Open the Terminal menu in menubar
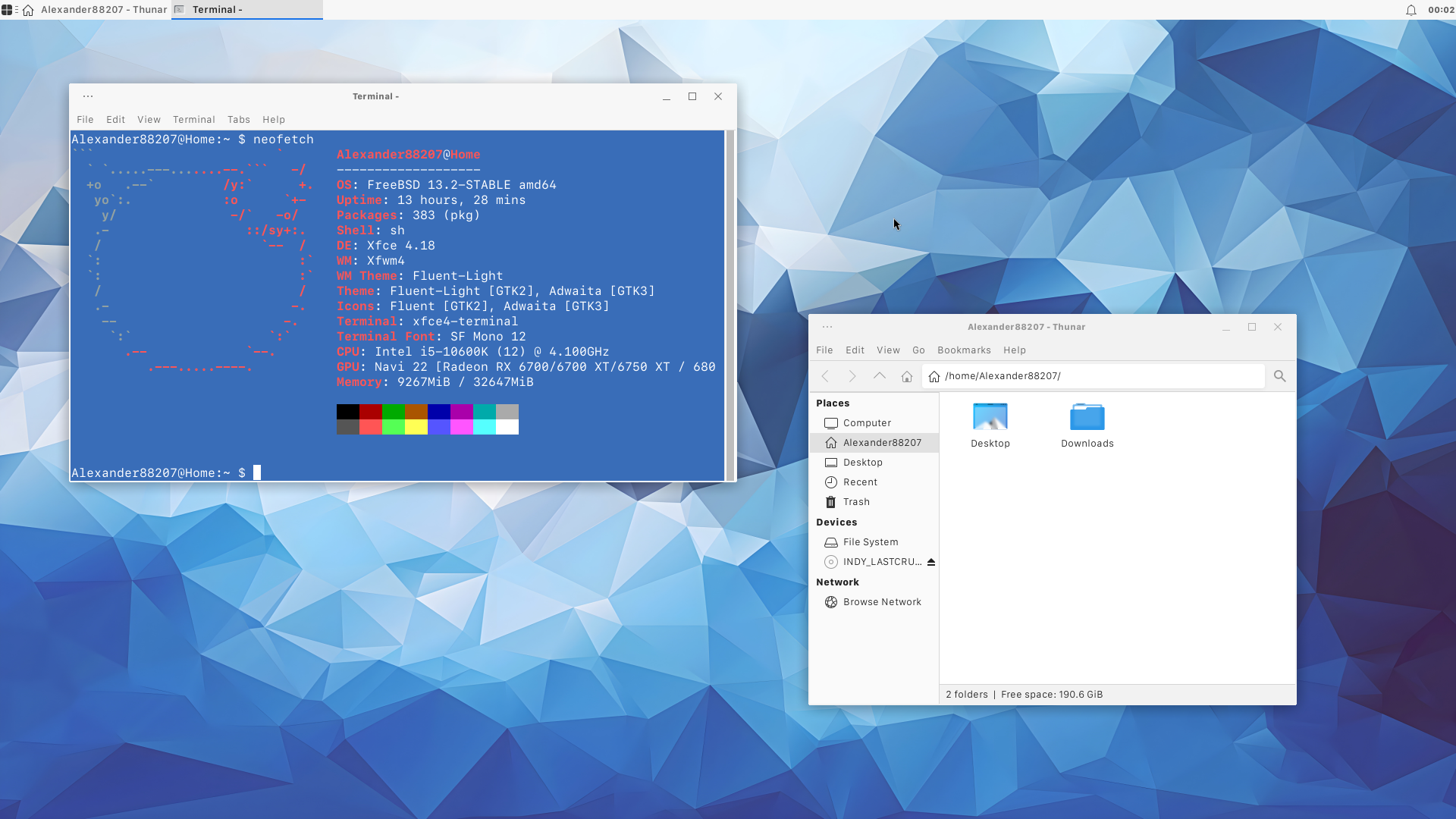Screen dimensions: 1456x819 click(193, 120)
